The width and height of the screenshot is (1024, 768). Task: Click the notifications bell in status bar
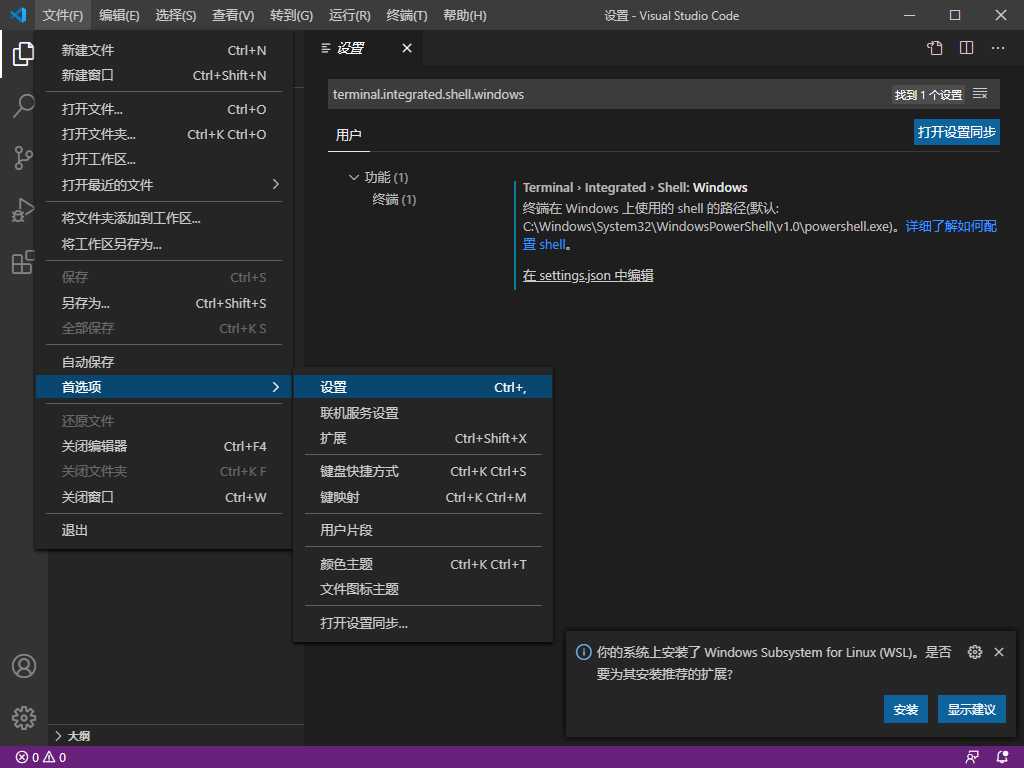1002,758
